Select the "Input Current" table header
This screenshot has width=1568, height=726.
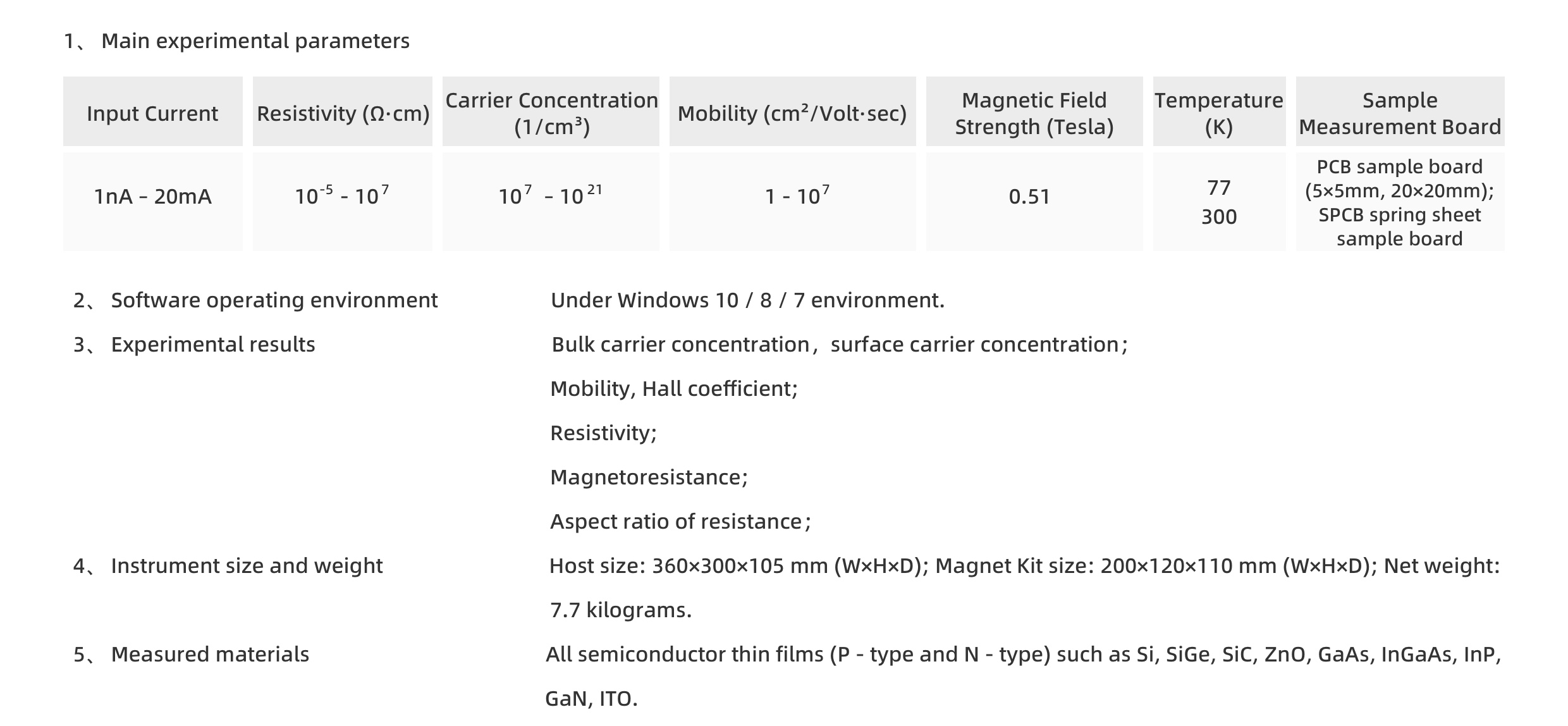coord(152,113)
